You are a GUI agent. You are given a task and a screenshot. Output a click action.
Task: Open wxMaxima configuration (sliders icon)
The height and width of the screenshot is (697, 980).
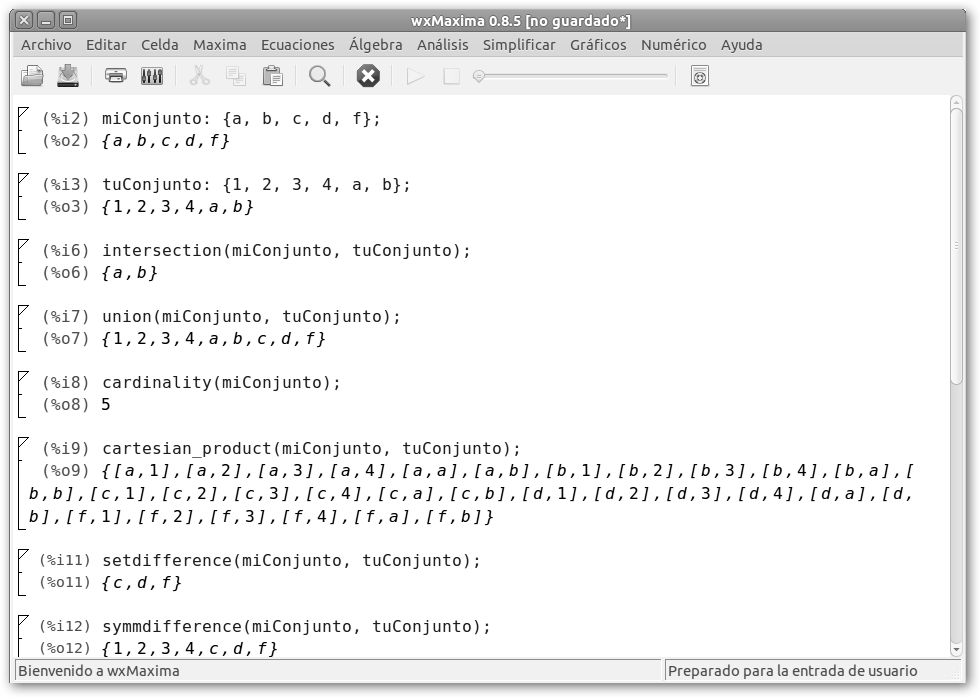(152, 76)
